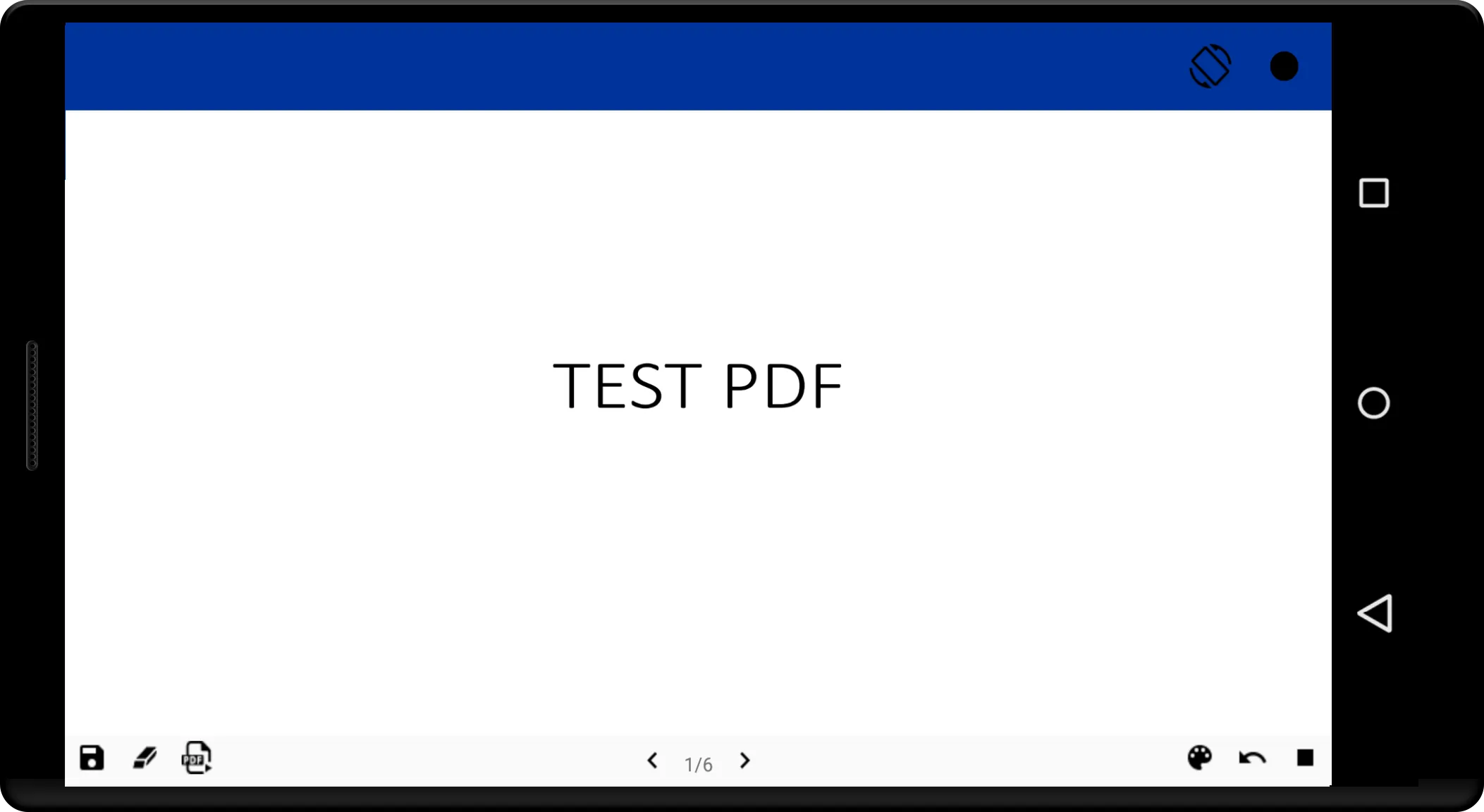1484x812 pixels.
Task: Toggle screen rotation lock
Action: coord(1210,66)
